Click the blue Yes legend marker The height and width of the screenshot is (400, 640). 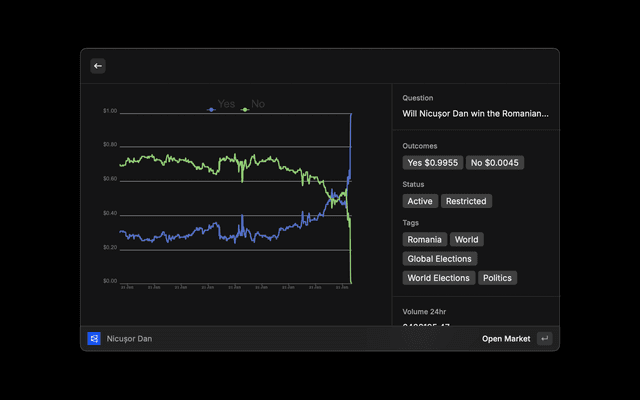pyautogui.click(x=211, y=105)
